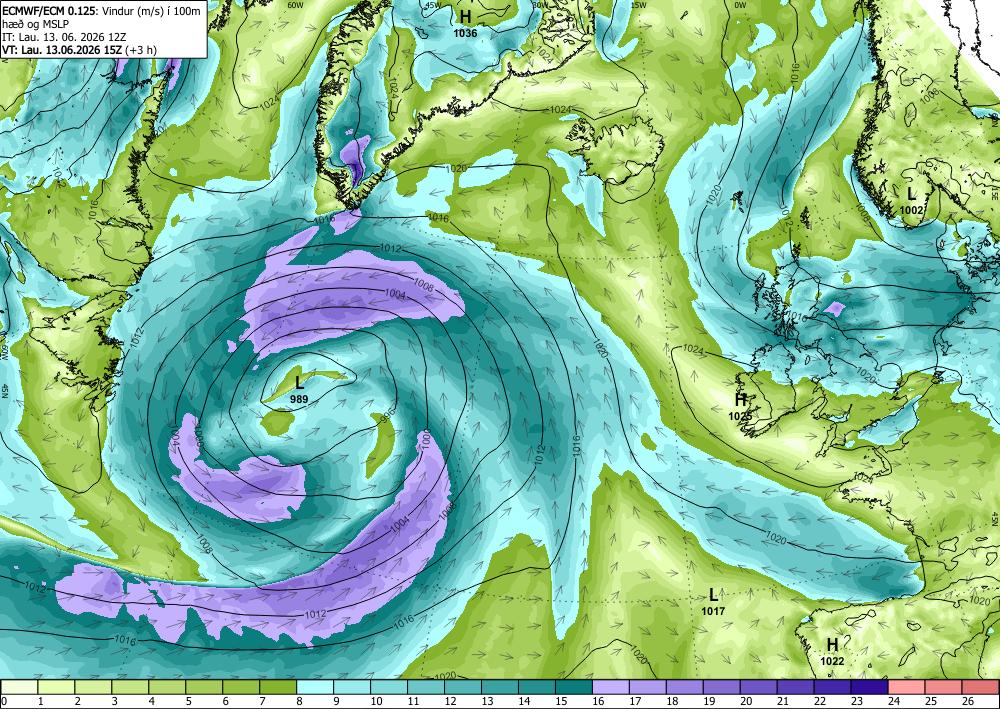This screenshot has height=709, width=1000.
Task: Select the green 7–8 m/s legend swatch
Action: coord(278,687)
